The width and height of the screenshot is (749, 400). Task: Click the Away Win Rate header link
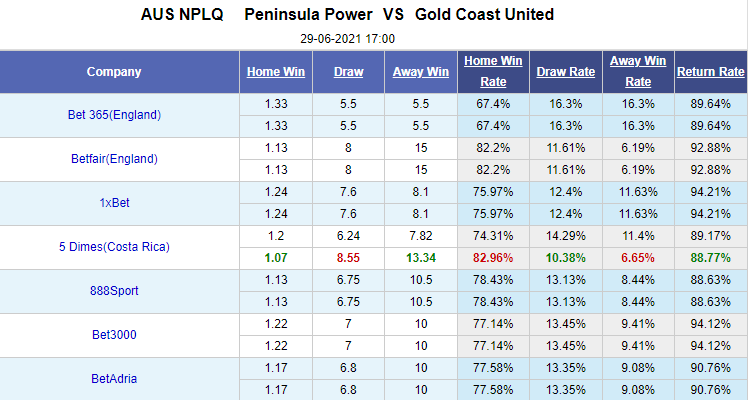(638, 71)
